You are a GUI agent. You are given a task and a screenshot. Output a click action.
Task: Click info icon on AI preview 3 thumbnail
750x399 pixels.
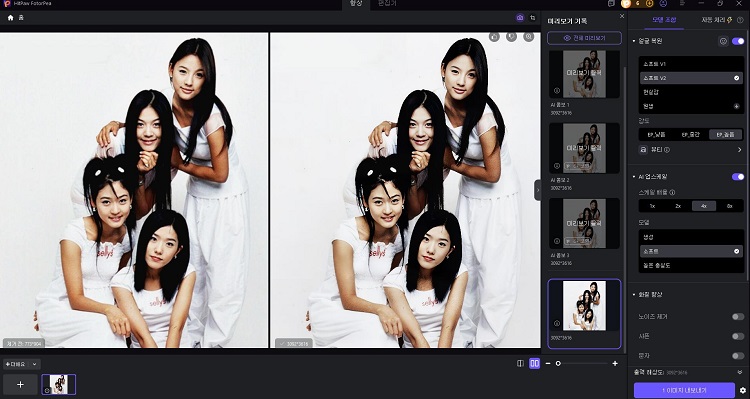(557, 241)
